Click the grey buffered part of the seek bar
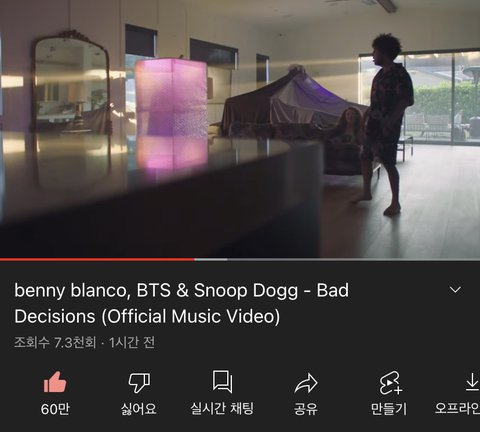Screen dimensions: 480x432 pyautogui.click(x=211, y=259)
